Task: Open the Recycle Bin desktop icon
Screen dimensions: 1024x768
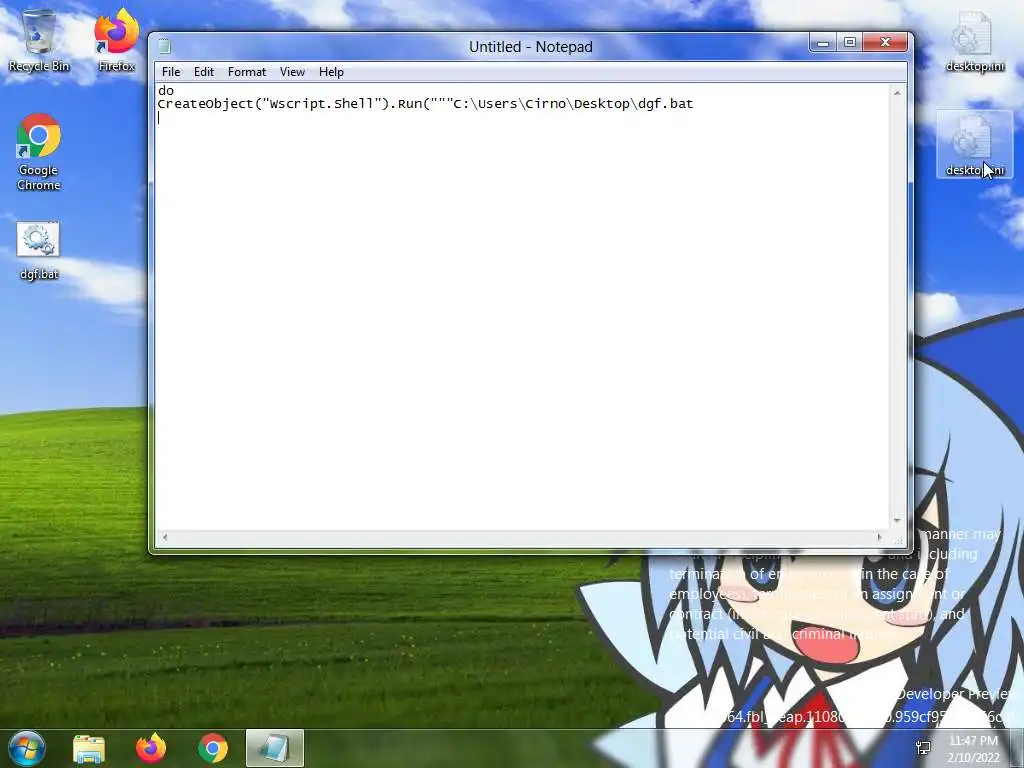Action: [x=39, y=40]
